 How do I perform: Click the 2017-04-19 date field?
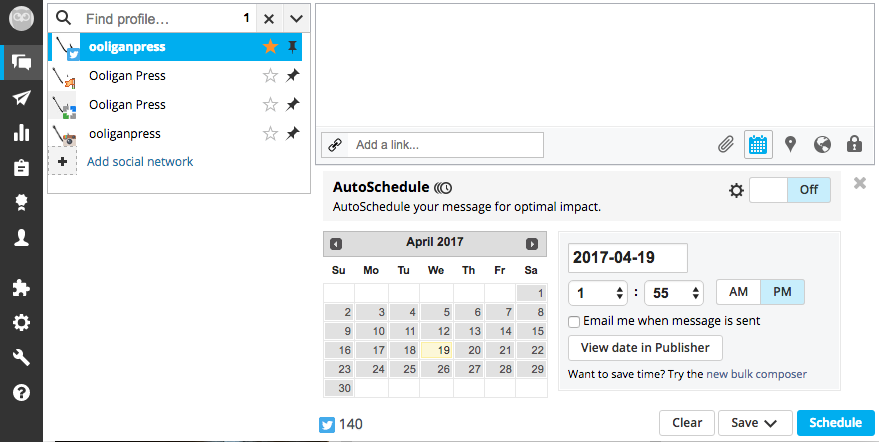click(628, 257)
